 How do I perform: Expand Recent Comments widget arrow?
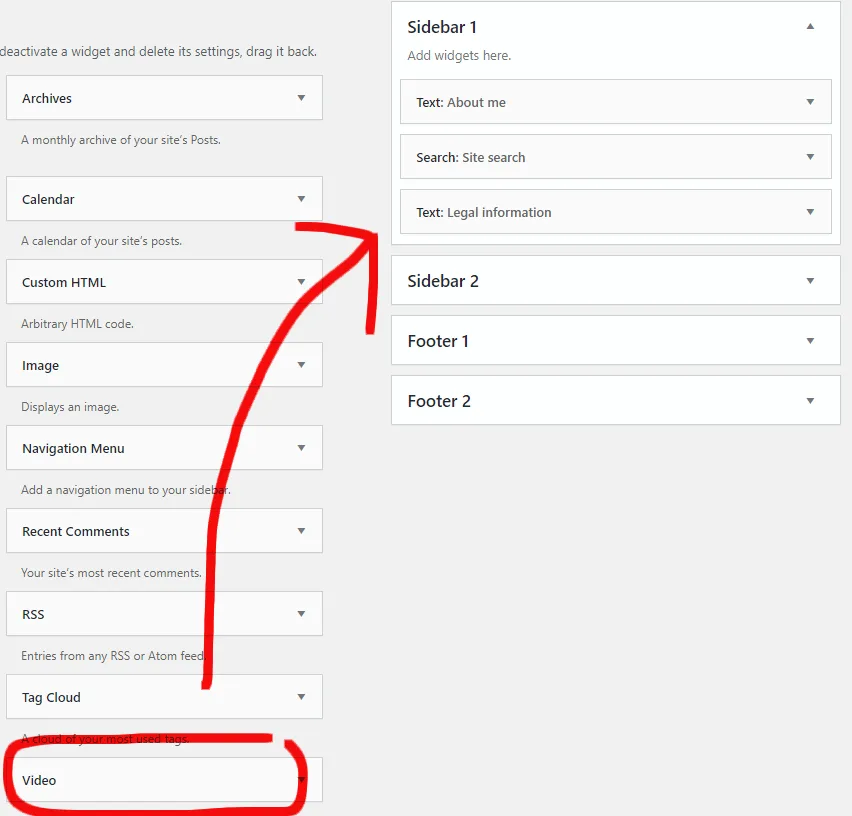point(301,531)
